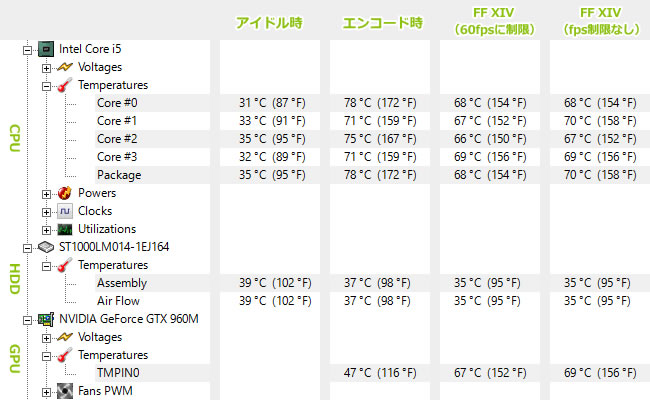Image resolution: width=650 pixels, height=400 pixels.
Task: Expand the Utilizations node
Action: click(x=46, y=230)
